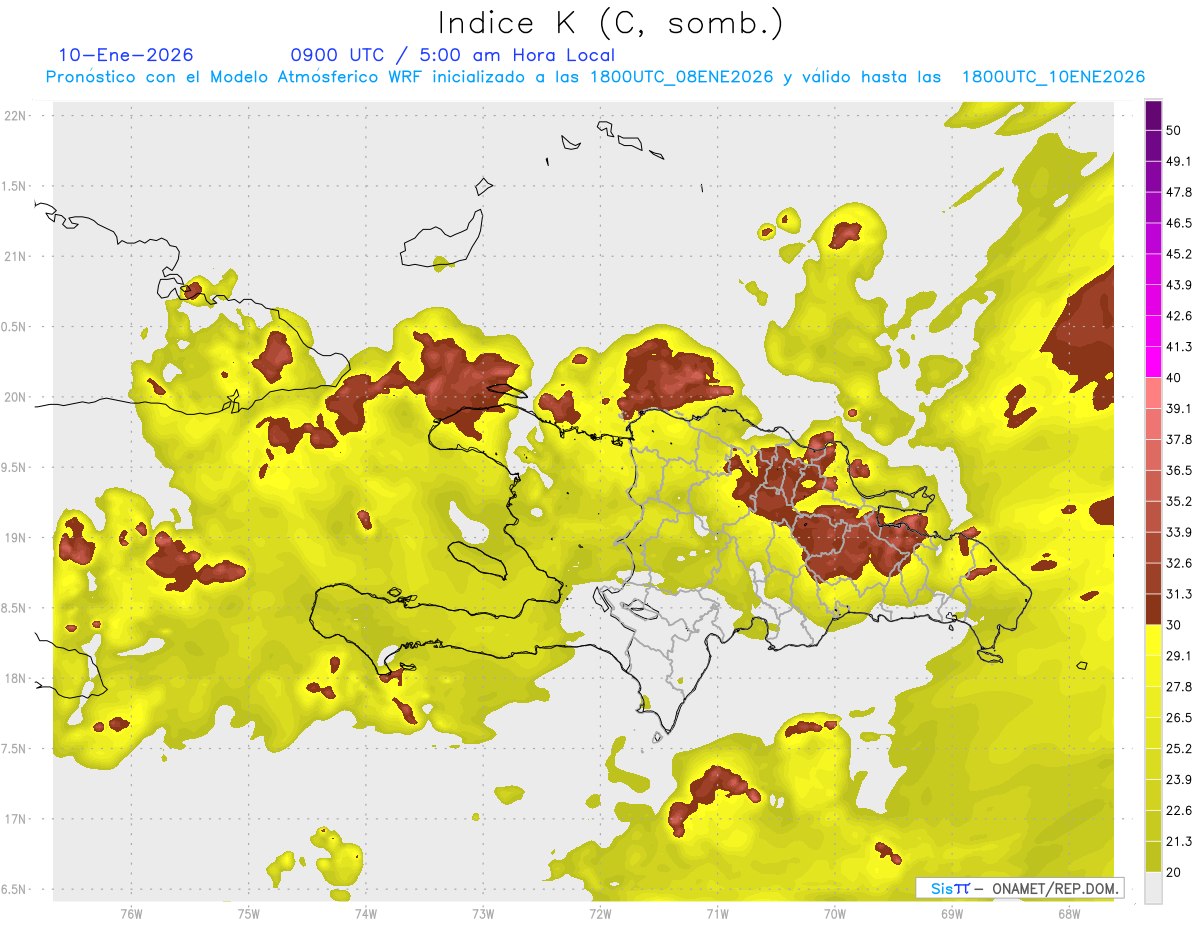Screen dimensions: 1200x927
Task: Click the words "Modelo Atmosferico WRF" in the subtitle
Action: tap(302, 77)
